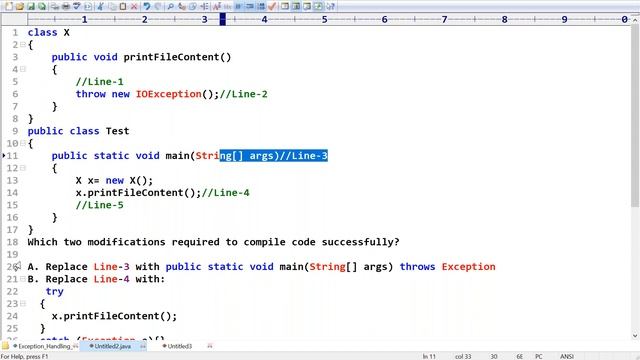Click the red check mark toolbar icon
The image size is (640, 360).
coord(272,7)
